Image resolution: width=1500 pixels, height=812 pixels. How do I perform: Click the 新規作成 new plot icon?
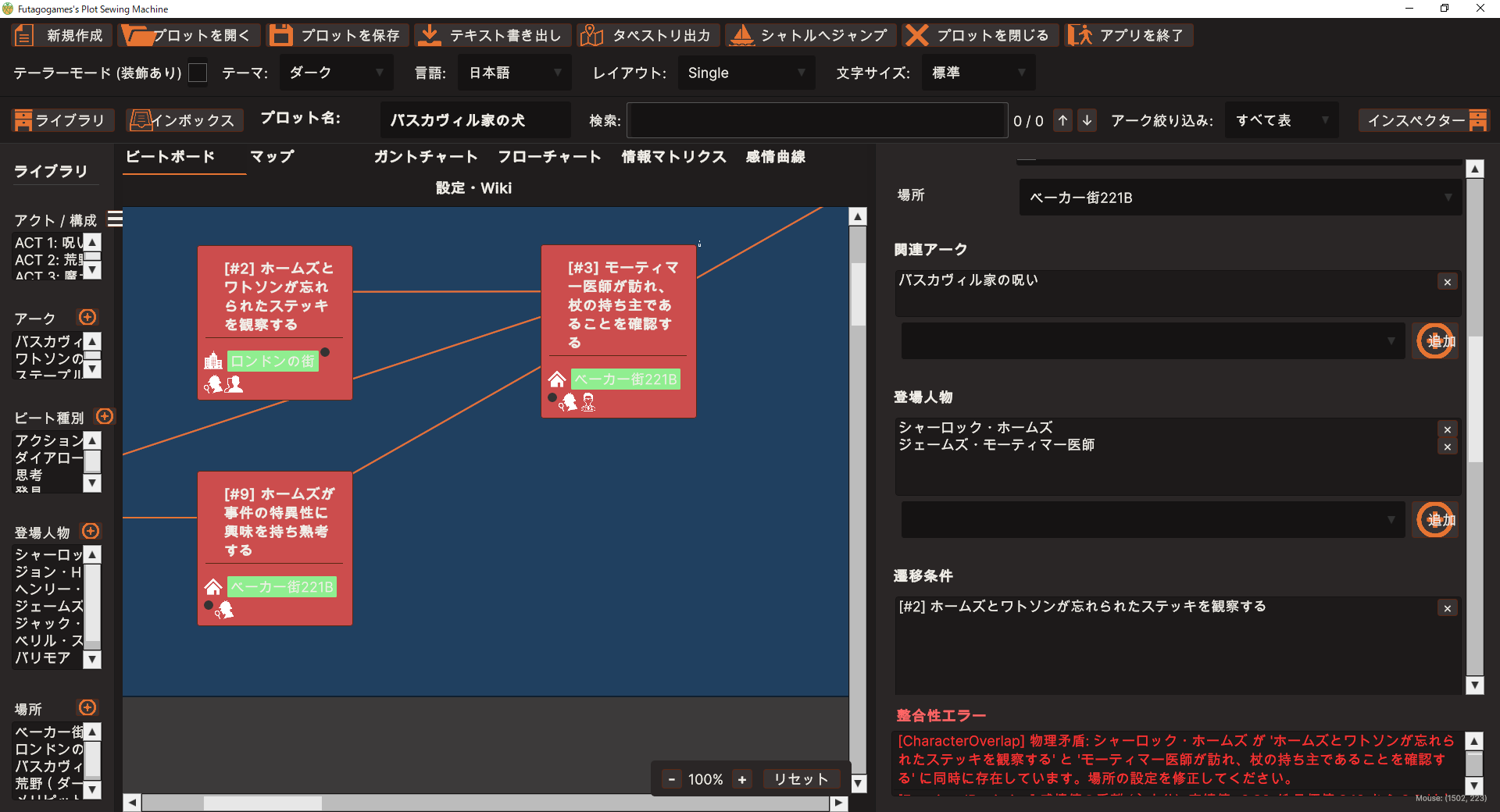tap(24, 35)
